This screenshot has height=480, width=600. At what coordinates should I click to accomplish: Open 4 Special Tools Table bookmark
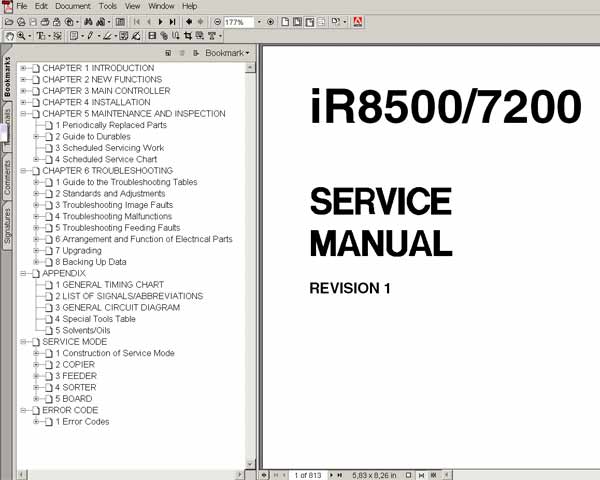point(95,319)
